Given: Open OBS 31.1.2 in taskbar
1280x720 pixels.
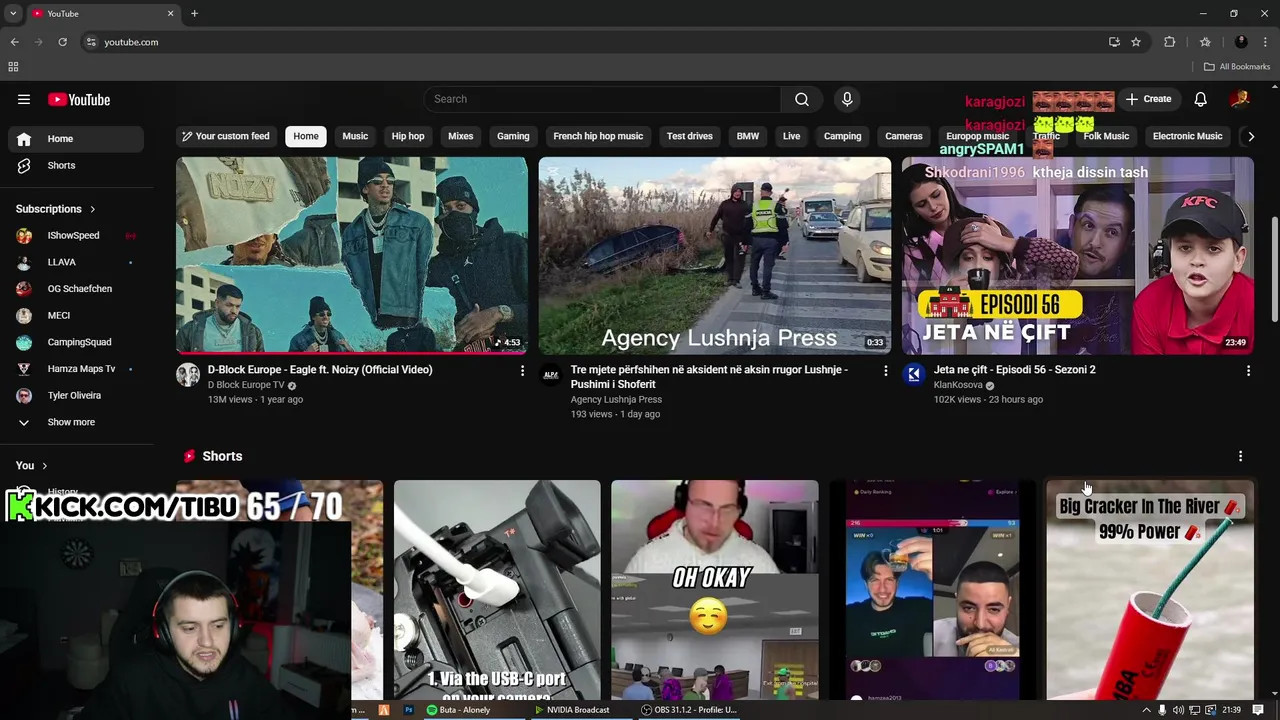Looking at the screenshot, I should tap(689, 710).
